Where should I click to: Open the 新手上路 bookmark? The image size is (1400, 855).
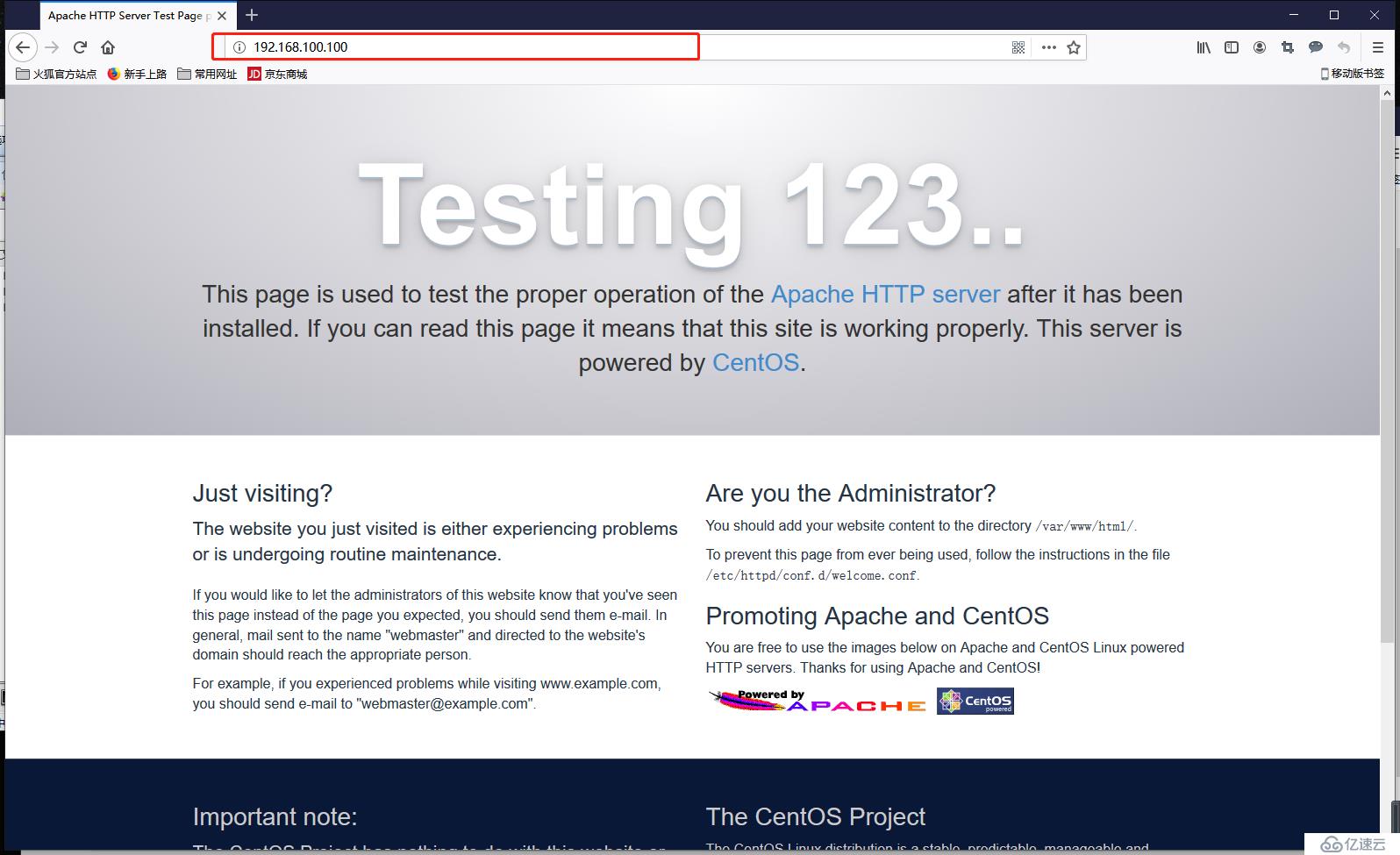(x=137, y=74)
